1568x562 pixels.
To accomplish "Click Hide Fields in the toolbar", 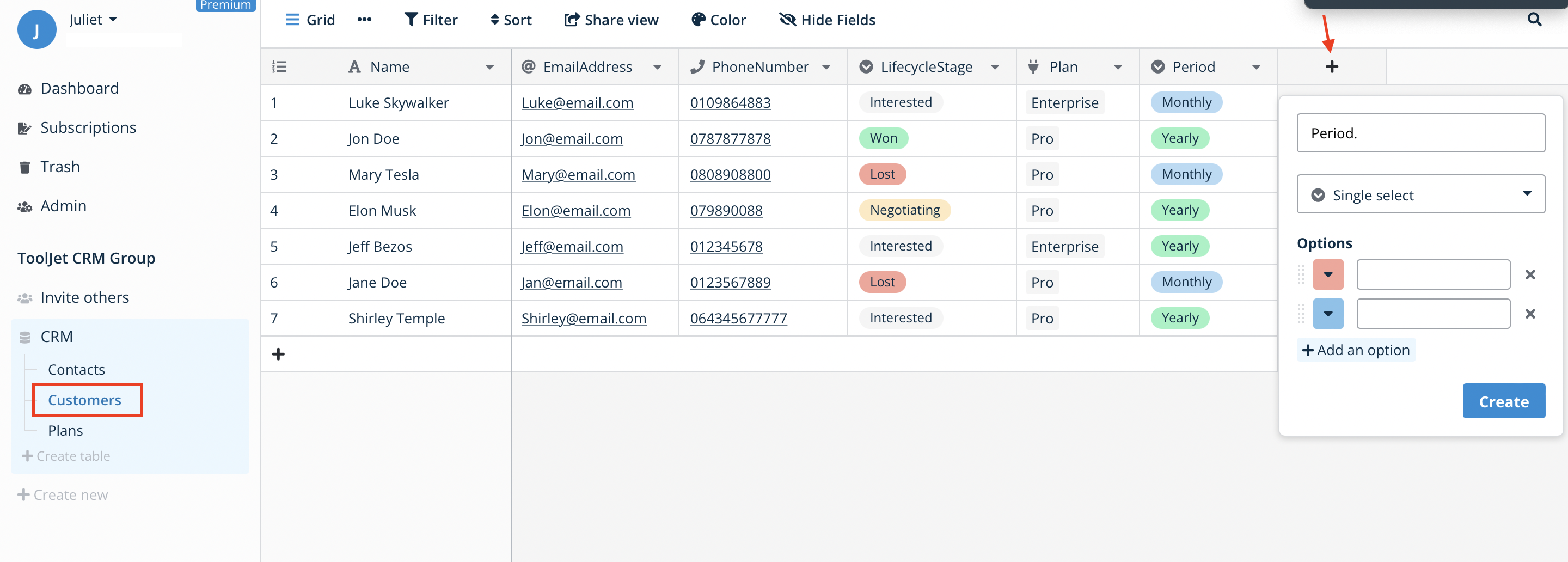I will pyautogui.click(x=826, y=19).
